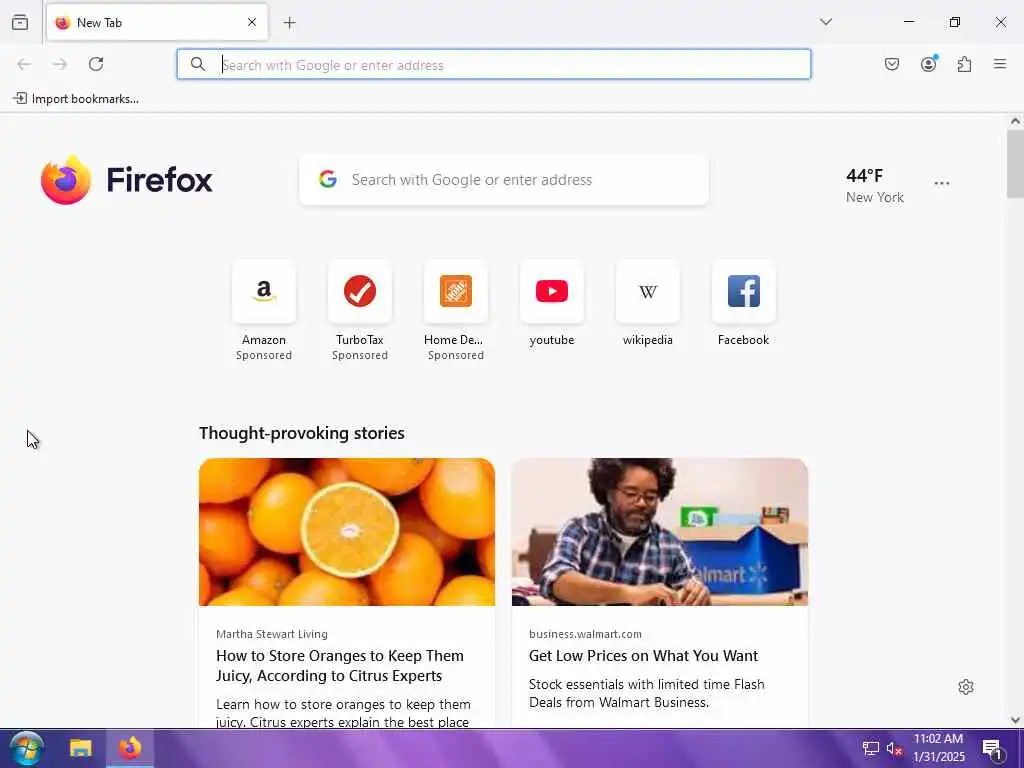Image resolution: width=1024 pixels, height=768 pixels.
Task: Open muted volume tray icon
Action: click(895, 749)
